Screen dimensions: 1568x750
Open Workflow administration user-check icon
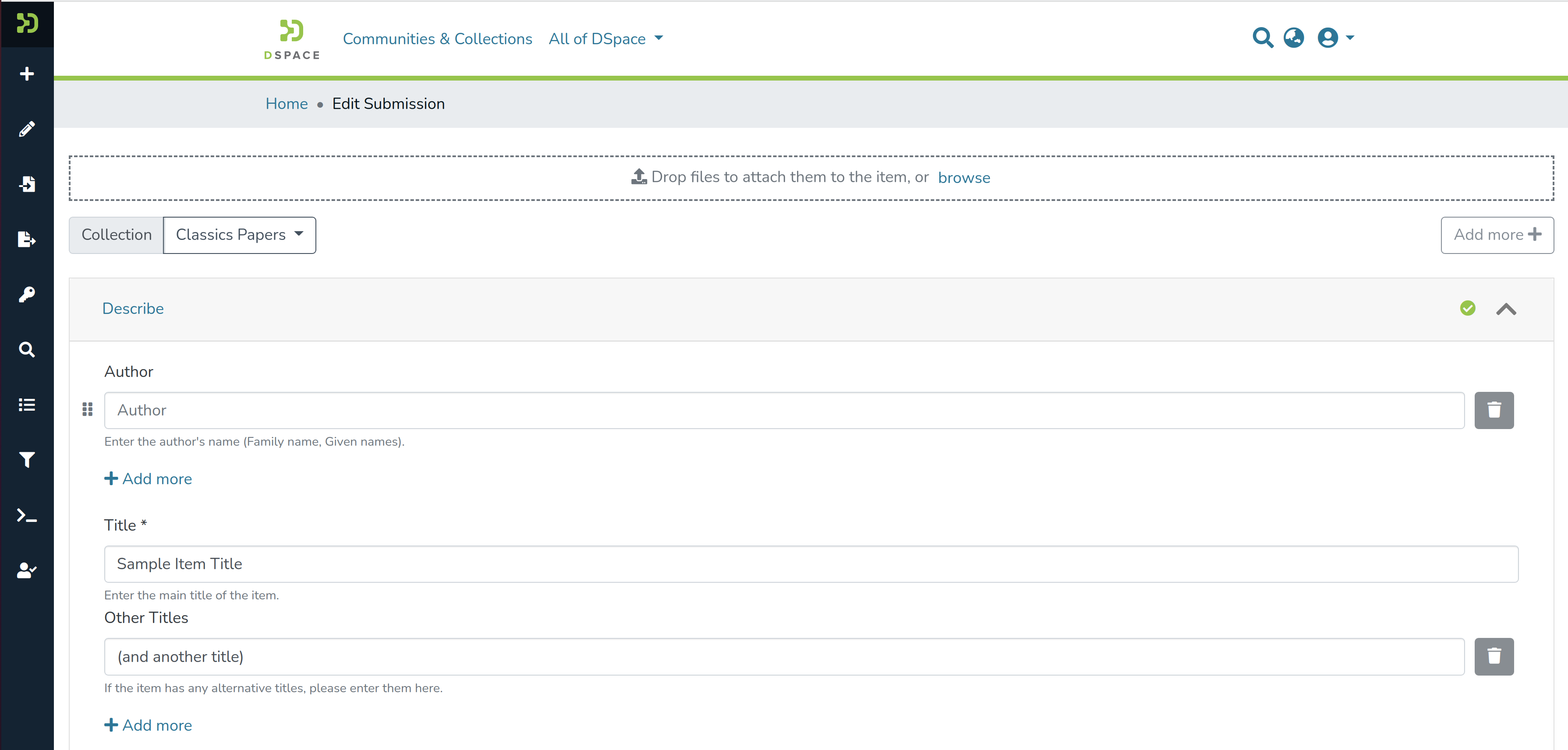[27, 570]
